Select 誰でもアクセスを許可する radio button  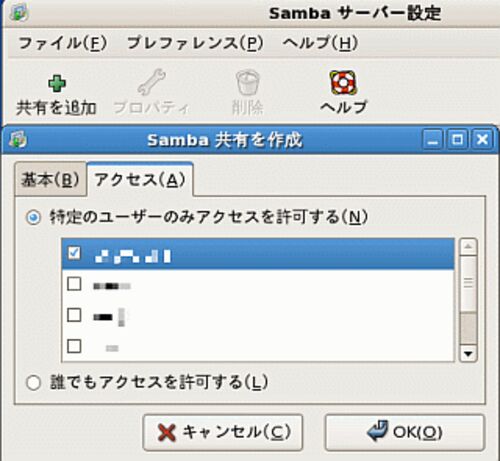(x=33, y=383)
